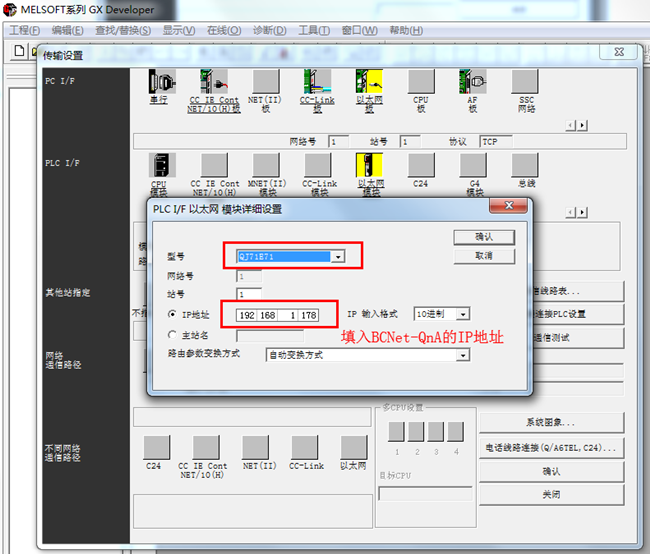This screenshot has height=554, width=650.
Task: Open the 工程(F) menu
Action: [25, 31]
